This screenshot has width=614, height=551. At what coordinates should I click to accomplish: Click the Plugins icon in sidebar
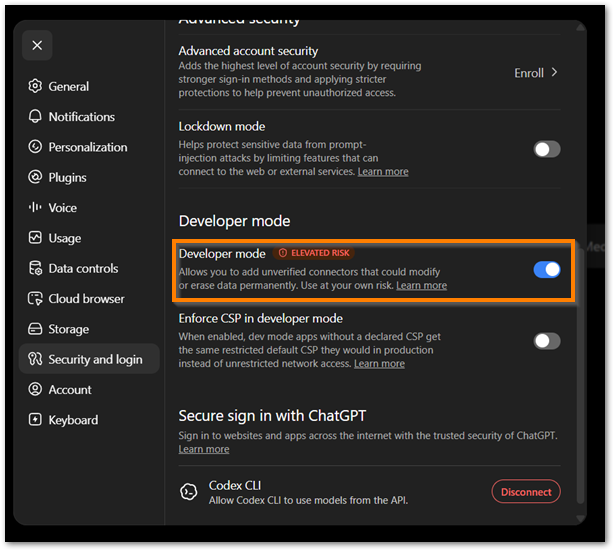point(35,177)
